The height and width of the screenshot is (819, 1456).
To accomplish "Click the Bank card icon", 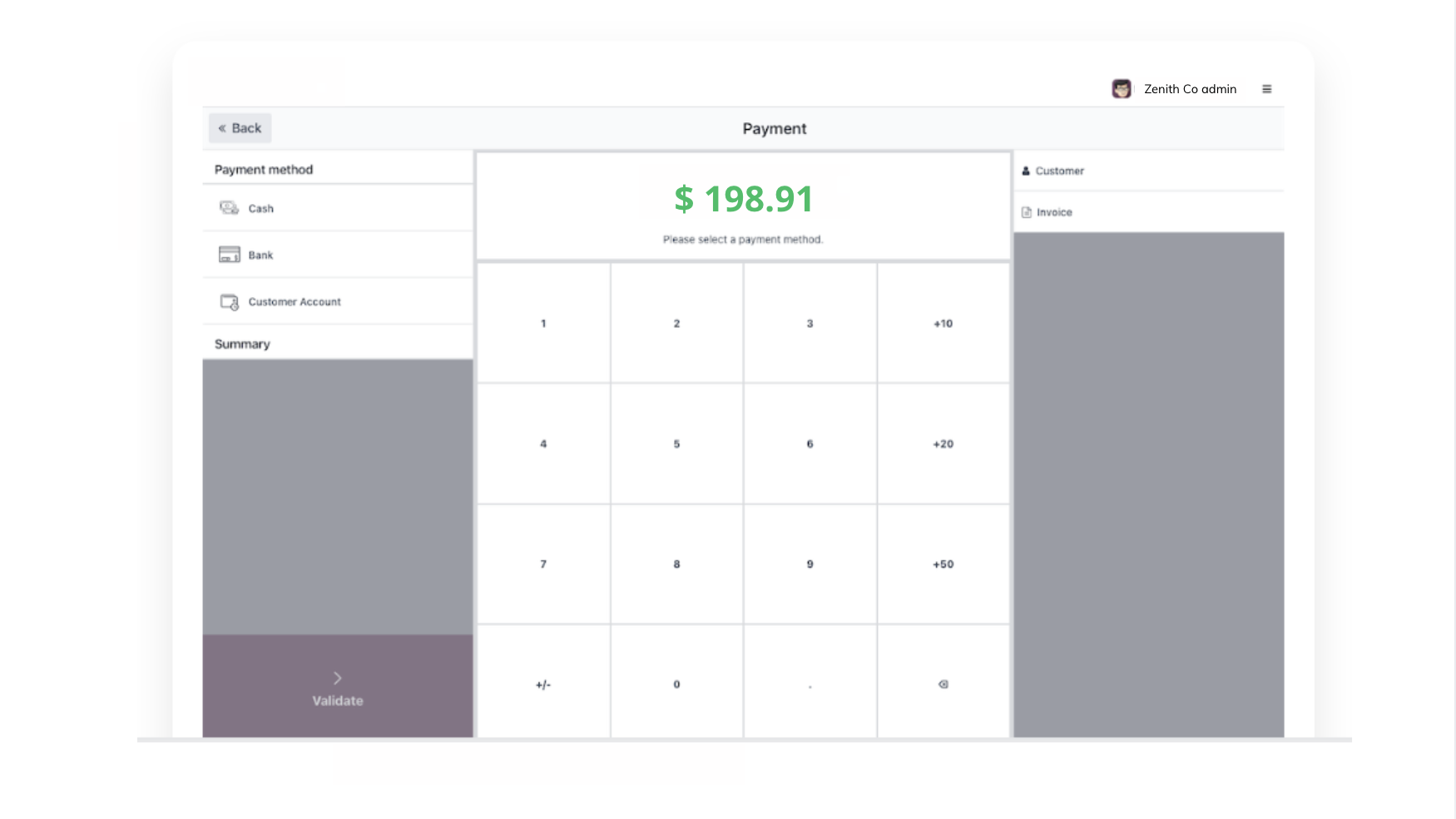I will [229, 255].
